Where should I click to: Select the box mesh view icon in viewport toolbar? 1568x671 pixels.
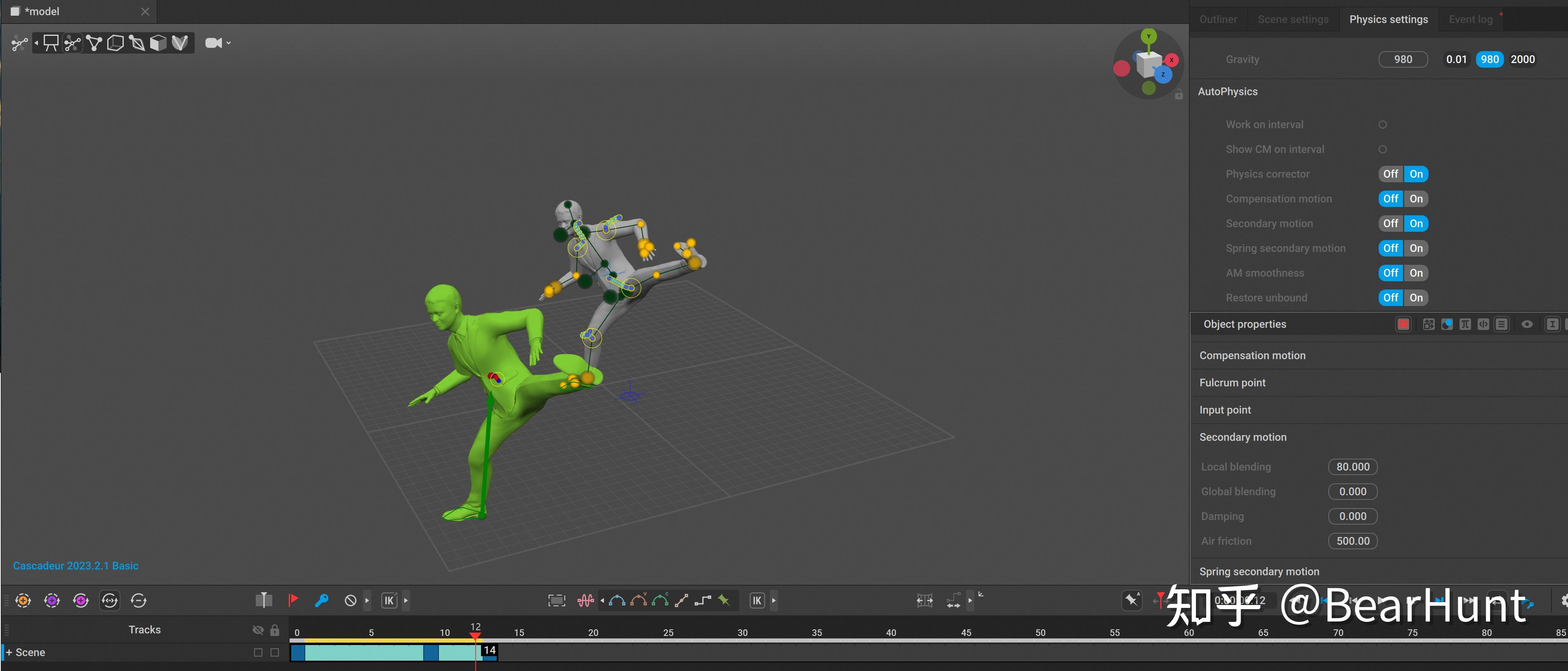pyautogui.click(x=158, y=43)
